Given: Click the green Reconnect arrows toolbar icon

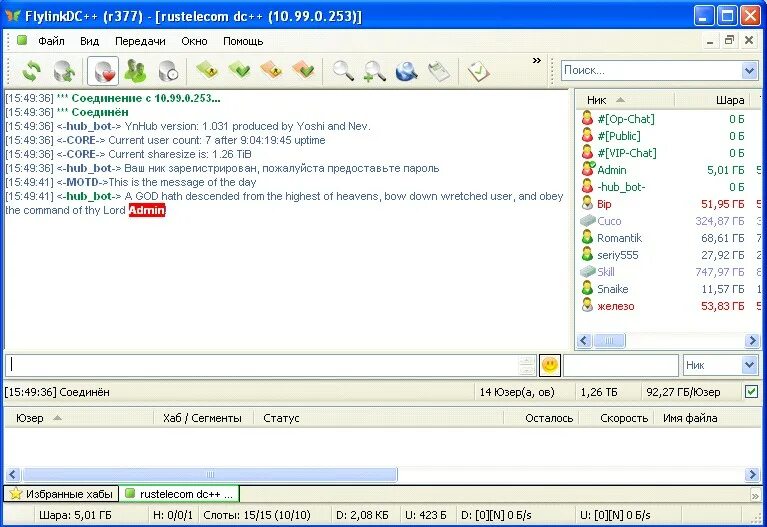Looking at the screenshot, I should click(32, 71).
